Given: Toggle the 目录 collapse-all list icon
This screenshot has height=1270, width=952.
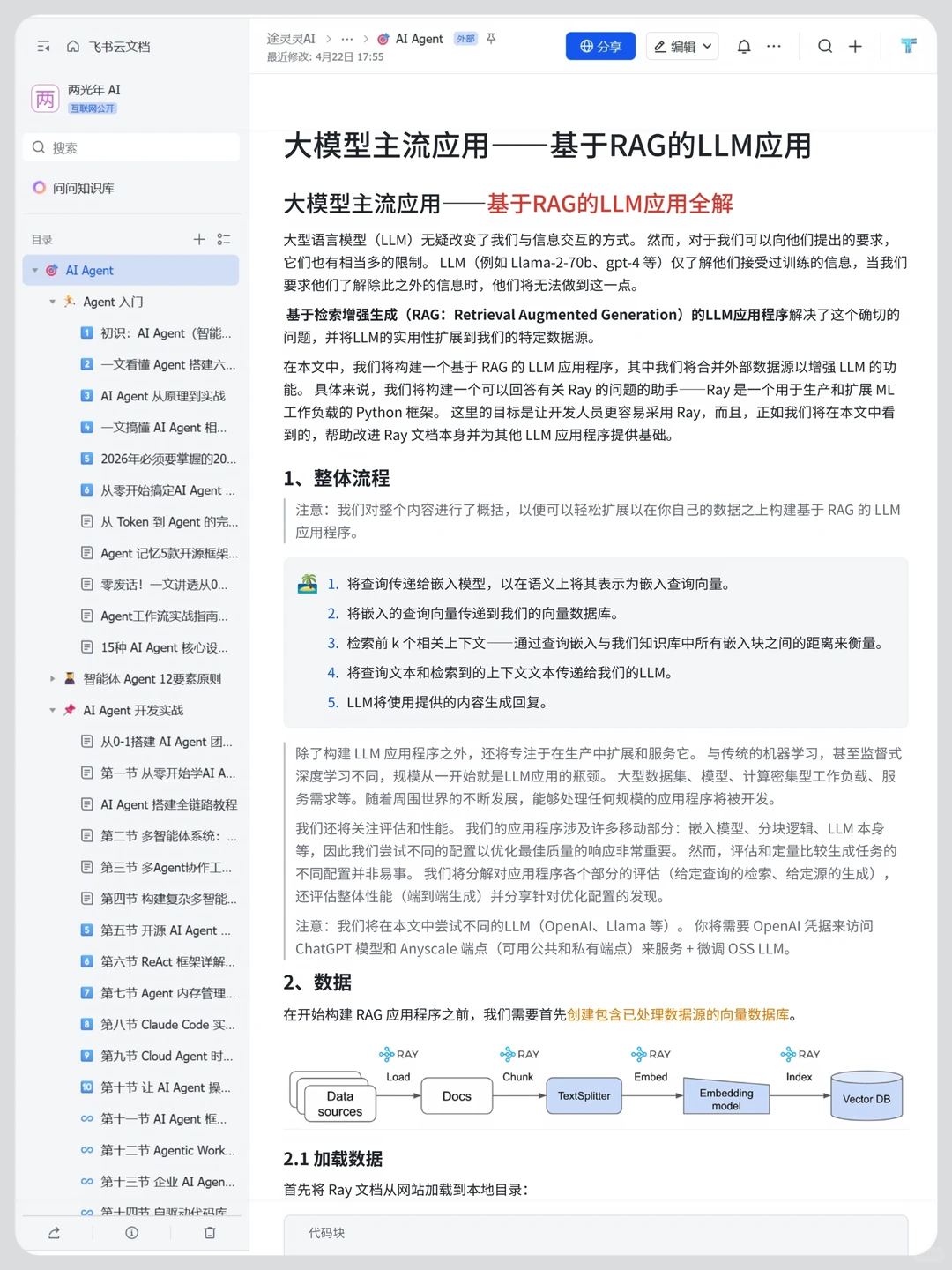Looking at the screenshot, I should [224, 239].
